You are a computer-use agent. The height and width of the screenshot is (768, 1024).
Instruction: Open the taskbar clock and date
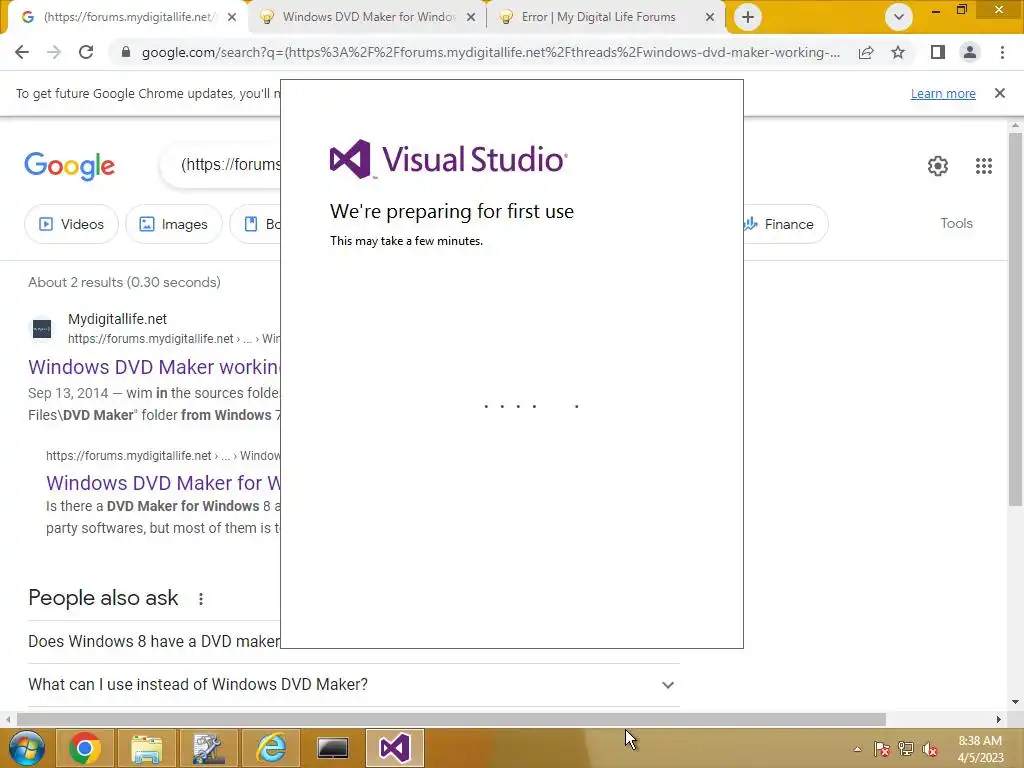[x=980, y=749]
